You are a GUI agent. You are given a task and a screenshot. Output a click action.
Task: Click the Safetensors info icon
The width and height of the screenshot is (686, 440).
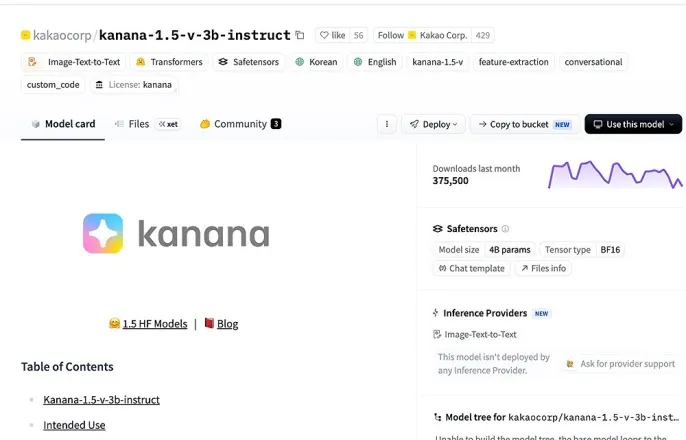click(505, 229)
